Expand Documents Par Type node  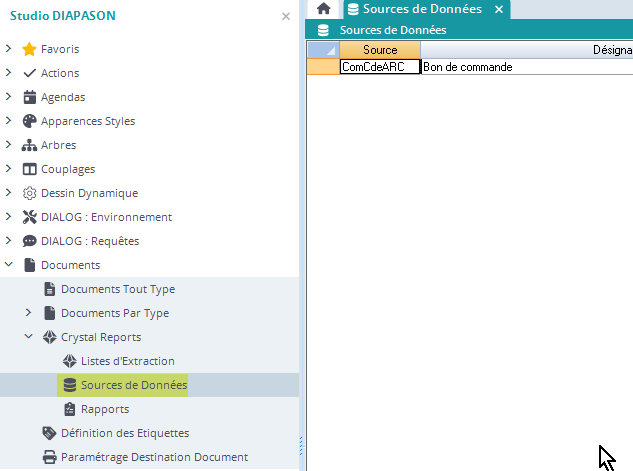(x=29, y=313)
